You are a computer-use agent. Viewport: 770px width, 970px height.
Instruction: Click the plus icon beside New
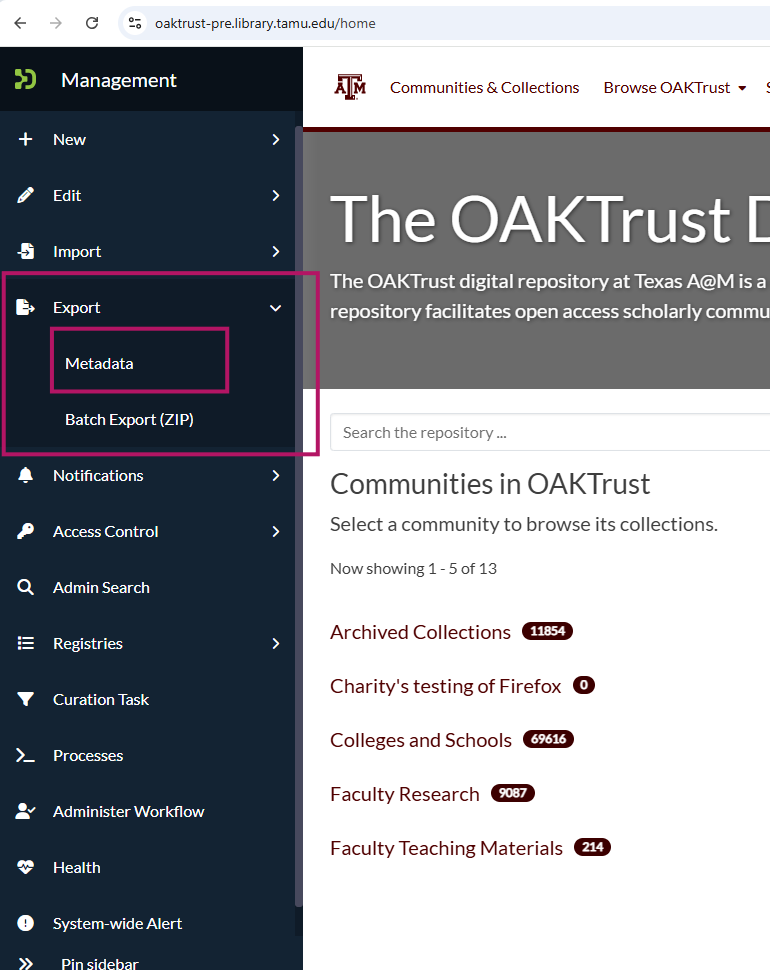click(x=26, y=140)
